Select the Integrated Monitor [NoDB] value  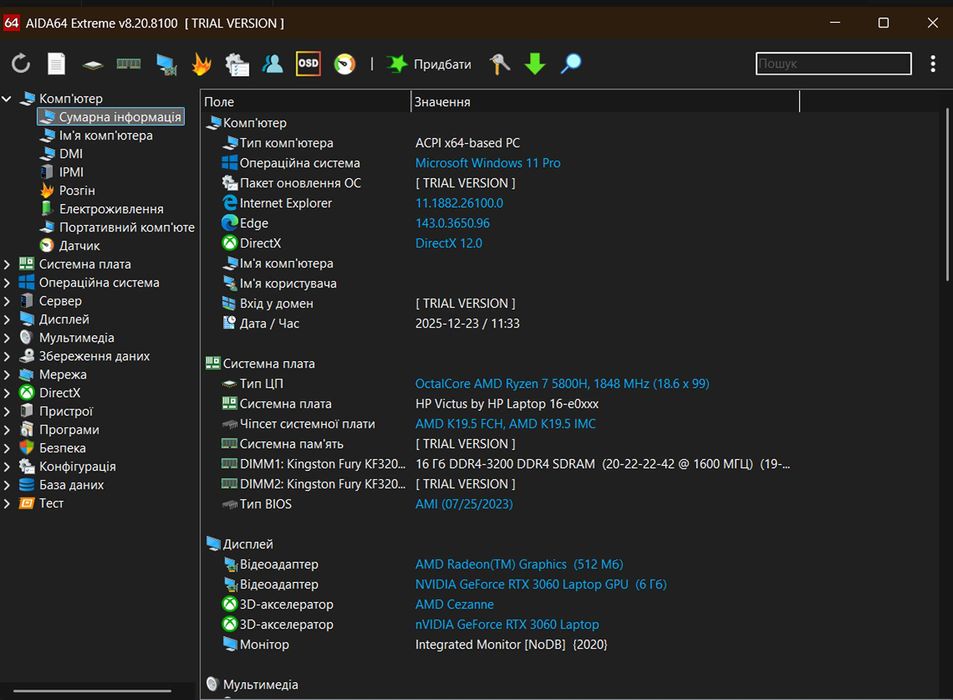[x=511, y=644]
